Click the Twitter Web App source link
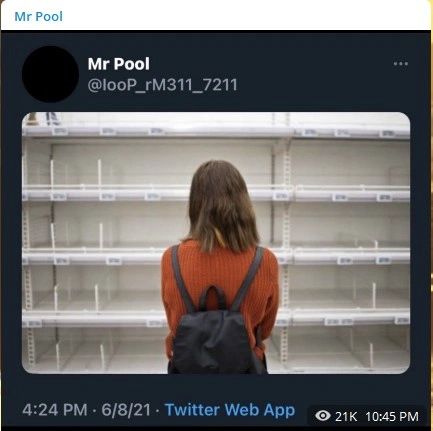Screen dimensions: 433x431 coord(230,410)
